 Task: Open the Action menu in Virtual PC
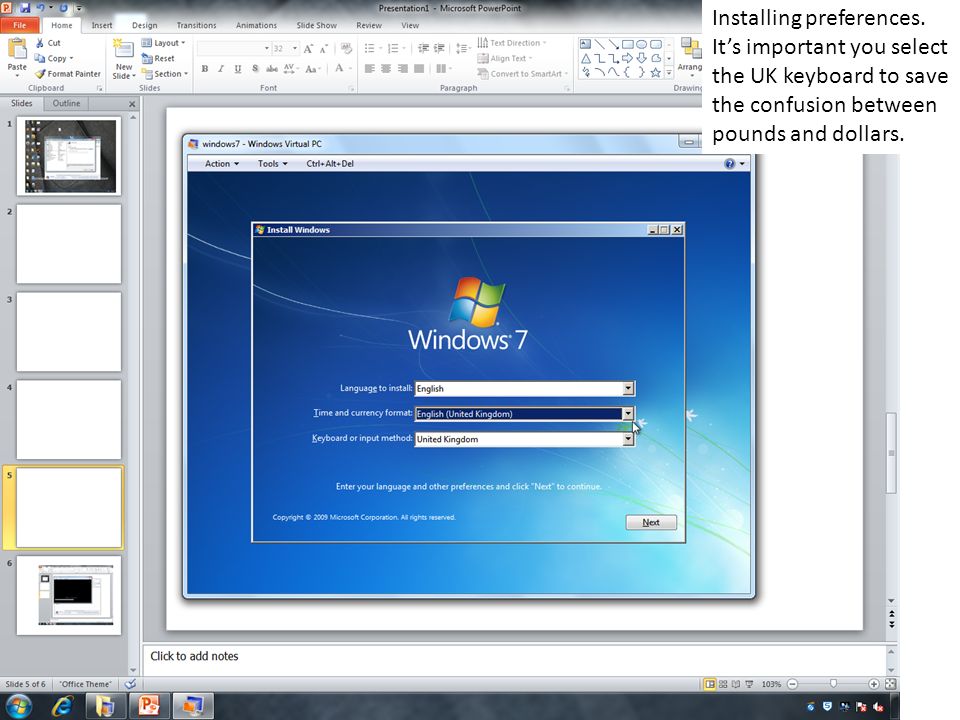point(222,163)
